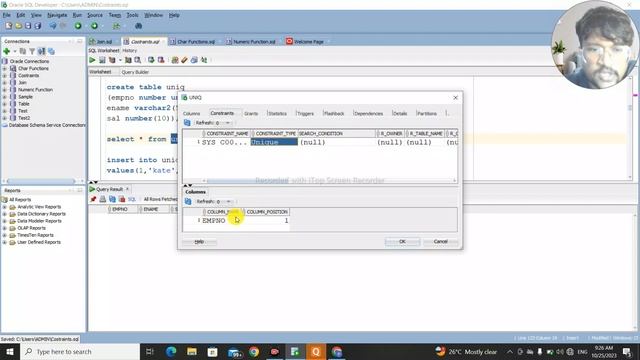
Task: Open the Char Functions.sql editor tab
Action: [x=196, y=42]
